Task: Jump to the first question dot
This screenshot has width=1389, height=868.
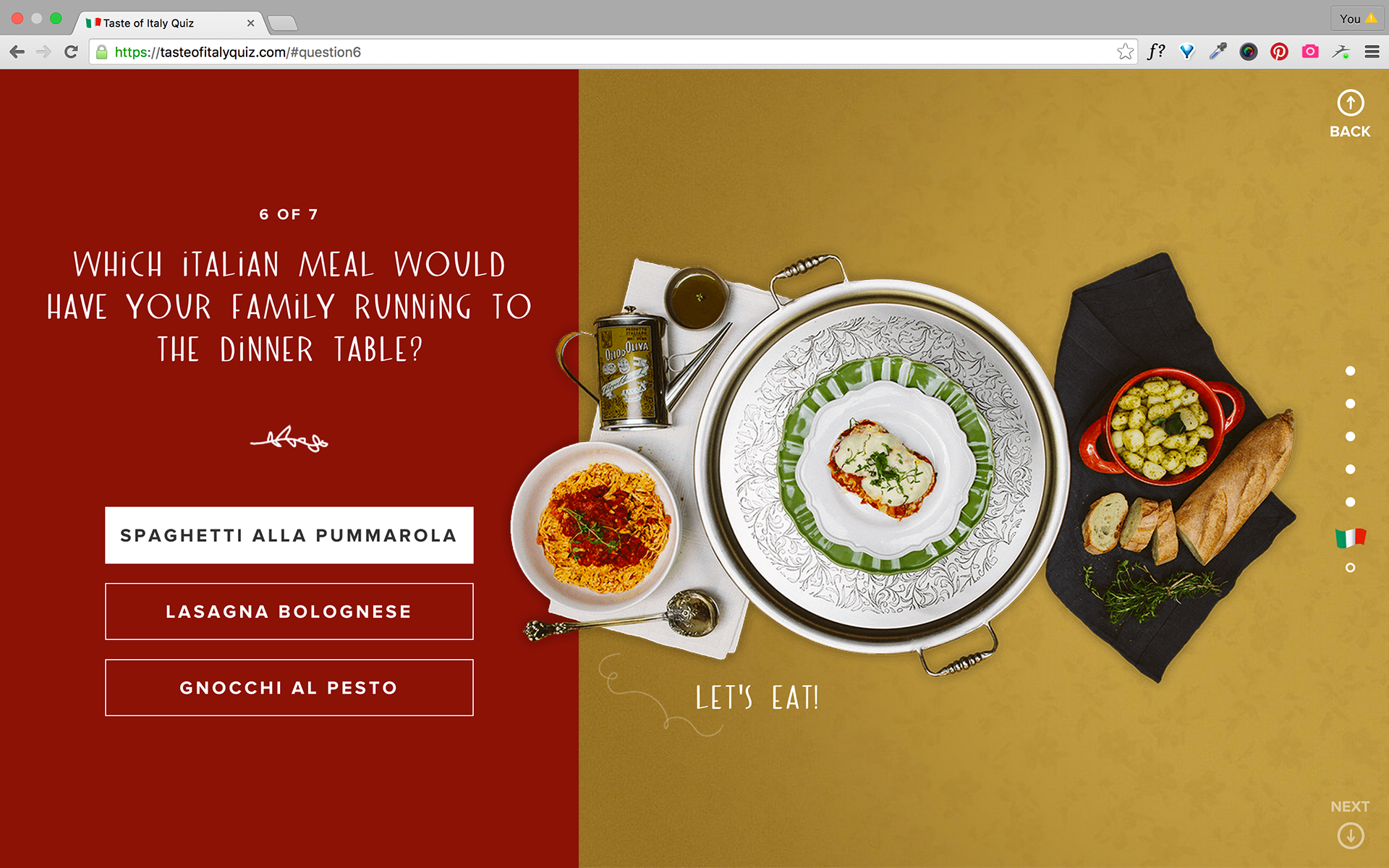Action: tap(1350, 371)
